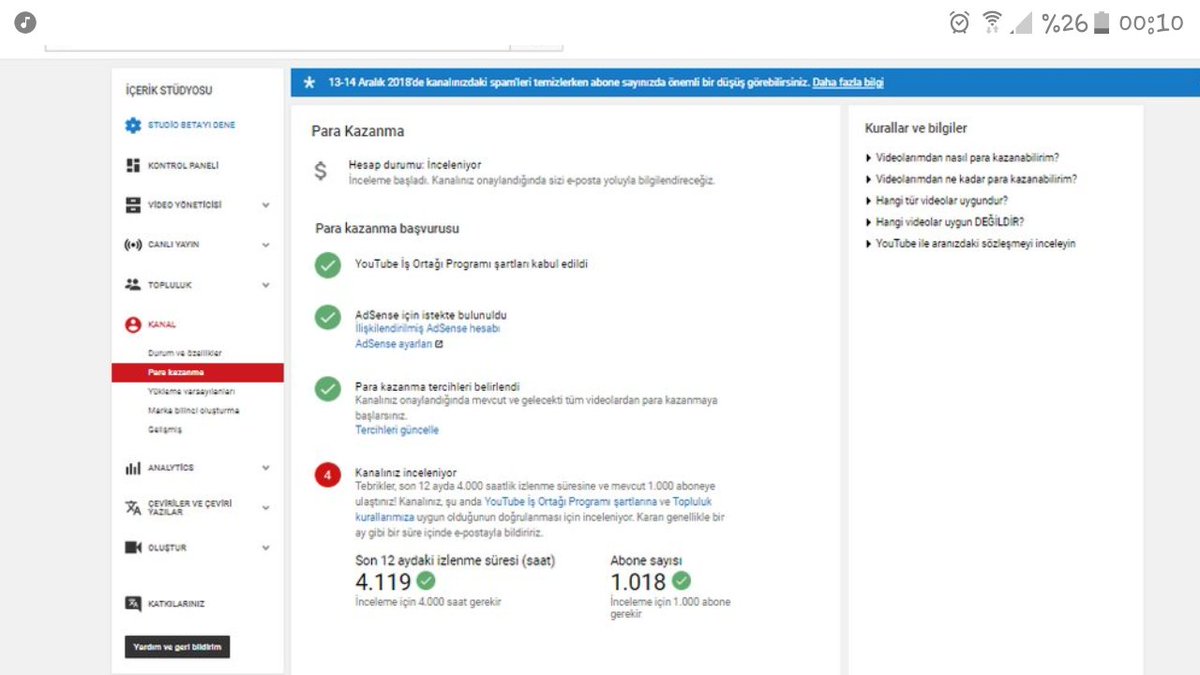Image resolution: width=1200 pixels, height=675 pixels.
Task: Click external link icon beside AdSense ayarları
Action: point(439,344)
